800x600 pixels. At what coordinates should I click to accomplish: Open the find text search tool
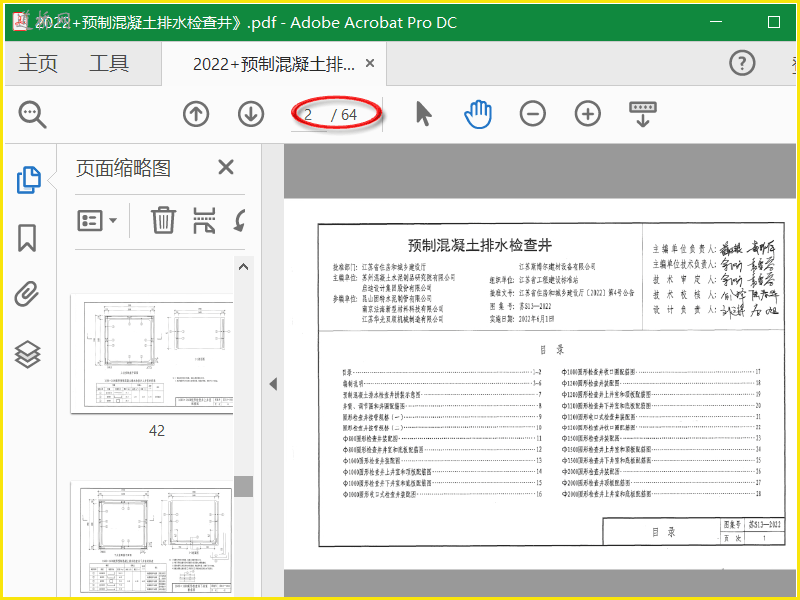tap(33, 115)
